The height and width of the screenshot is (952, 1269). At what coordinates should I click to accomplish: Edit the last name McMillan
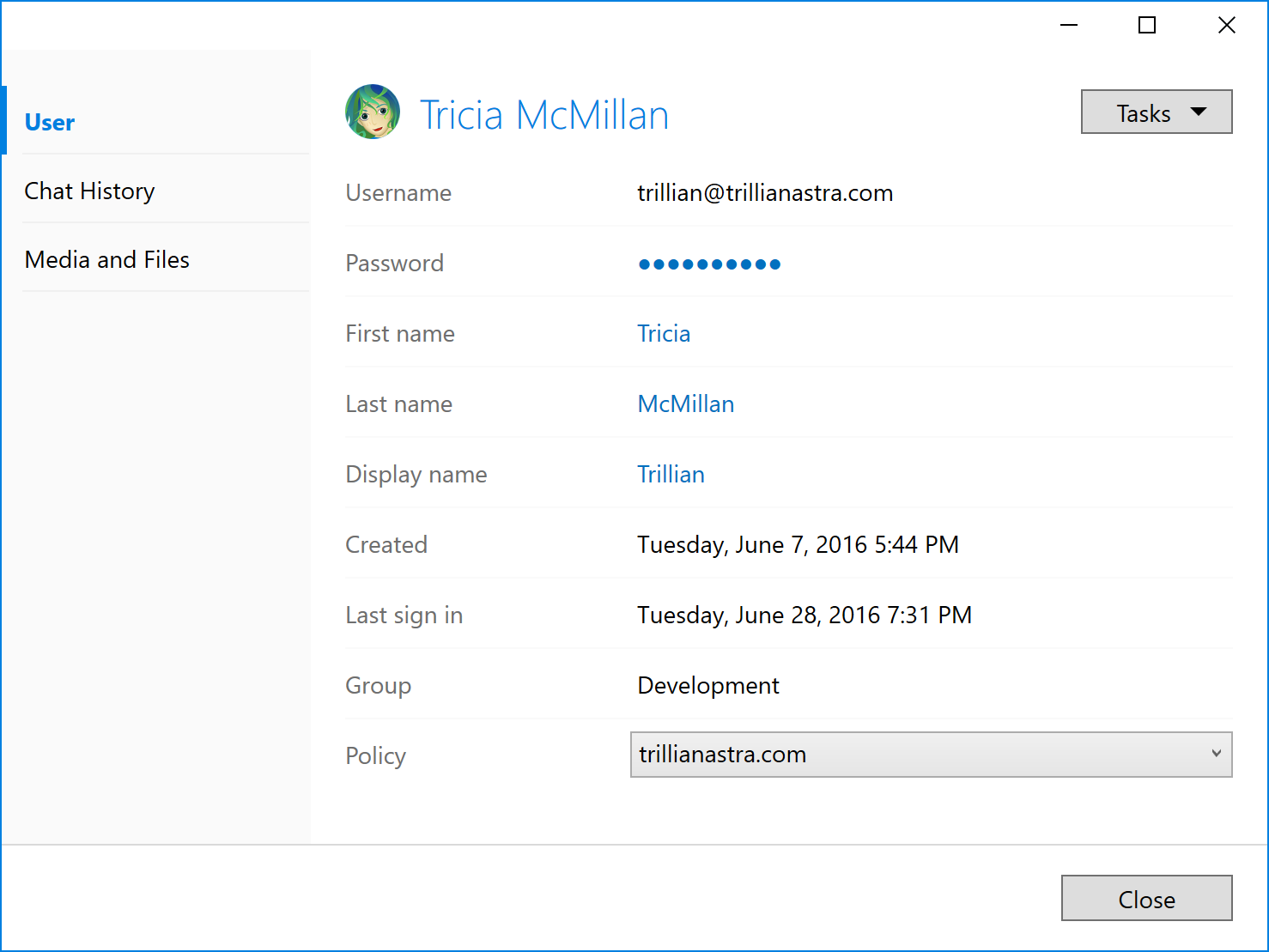(685, 403)
